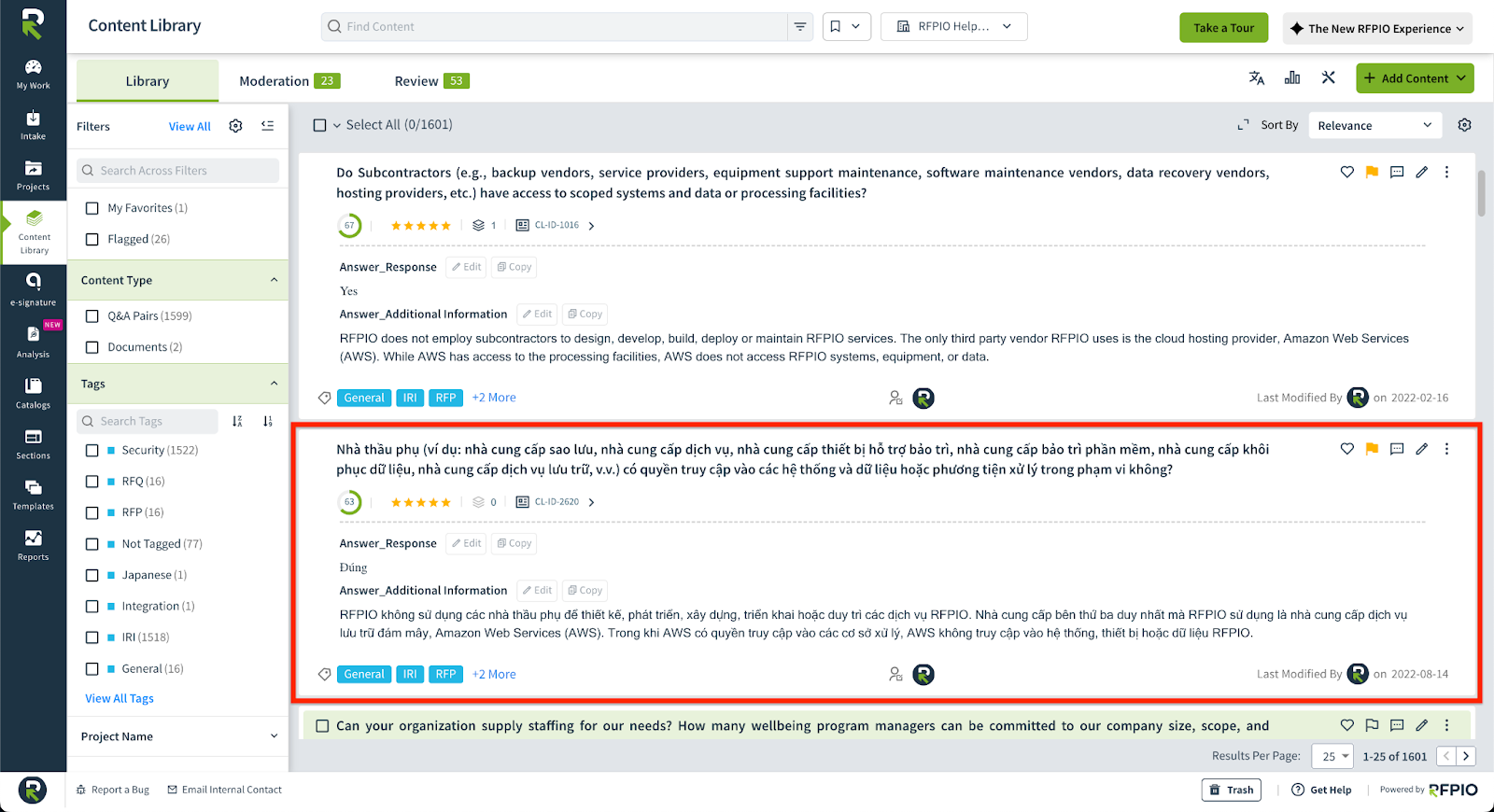The image size is (1494, 812).
Task: Open Reports in the sidebar
Action: tap(33, 545)
